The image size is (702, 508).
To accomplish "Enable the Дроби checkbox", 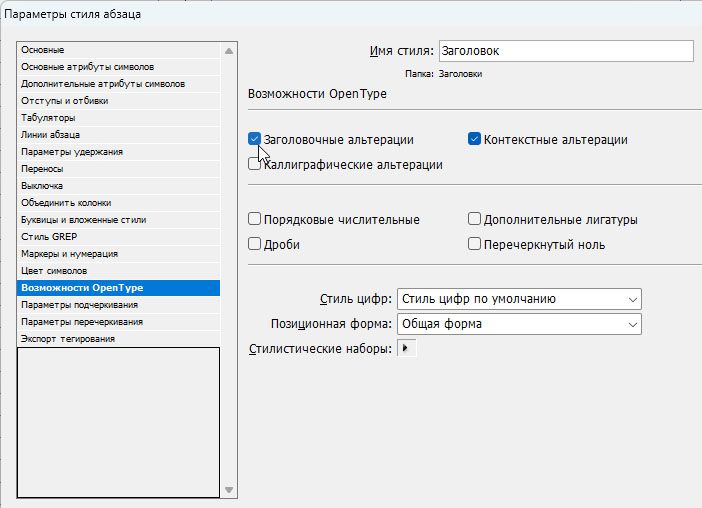I will (255, 244).
